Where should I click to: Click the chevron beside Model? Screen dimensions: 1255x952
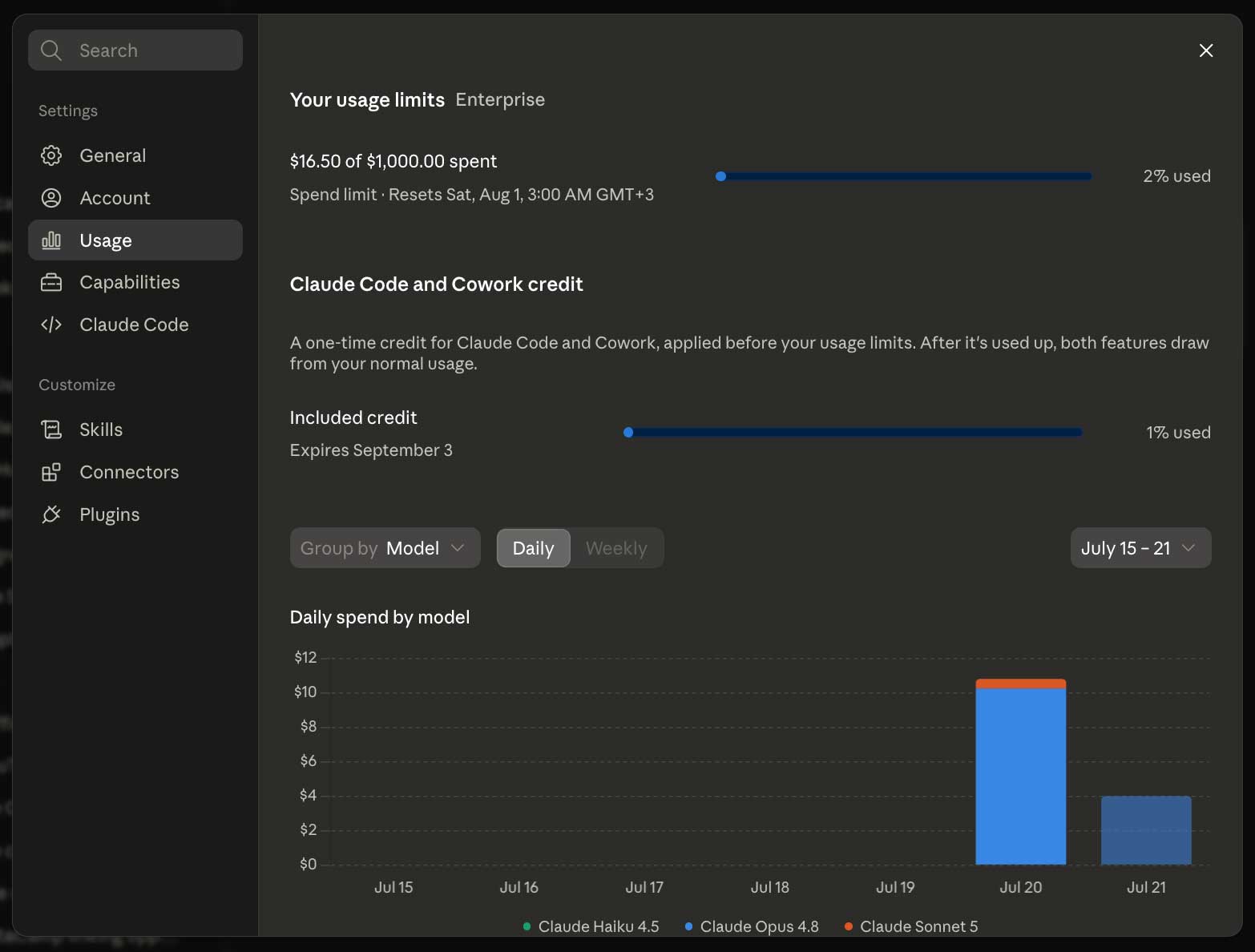coord(458,548)
